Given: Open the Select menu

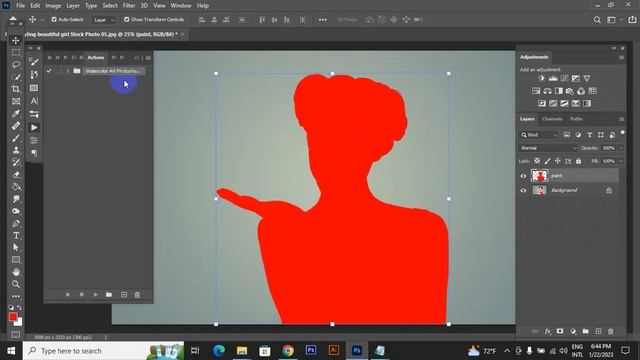Looking at the screenshot, I should click(110, 6).
